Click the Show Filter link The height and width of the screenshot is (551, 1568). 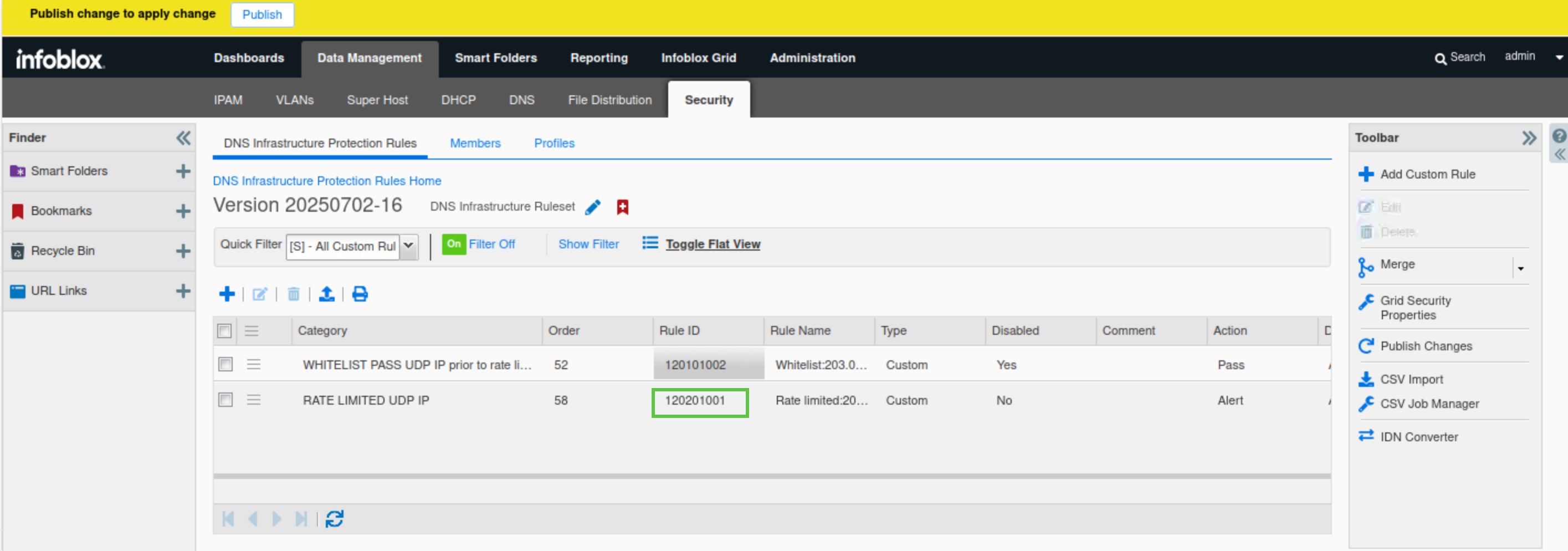pos(588,244)
